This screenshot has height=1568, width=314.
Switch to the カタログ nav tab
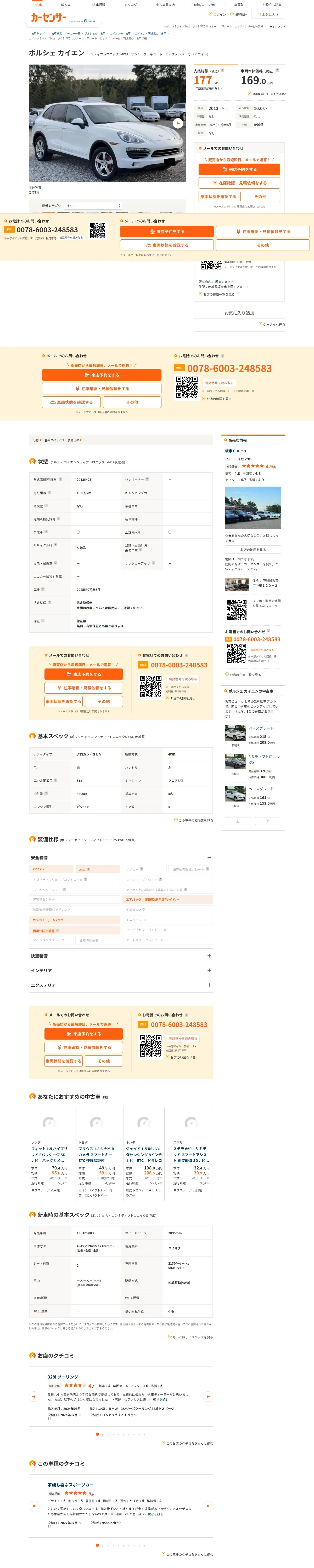[x=131, y=5]
